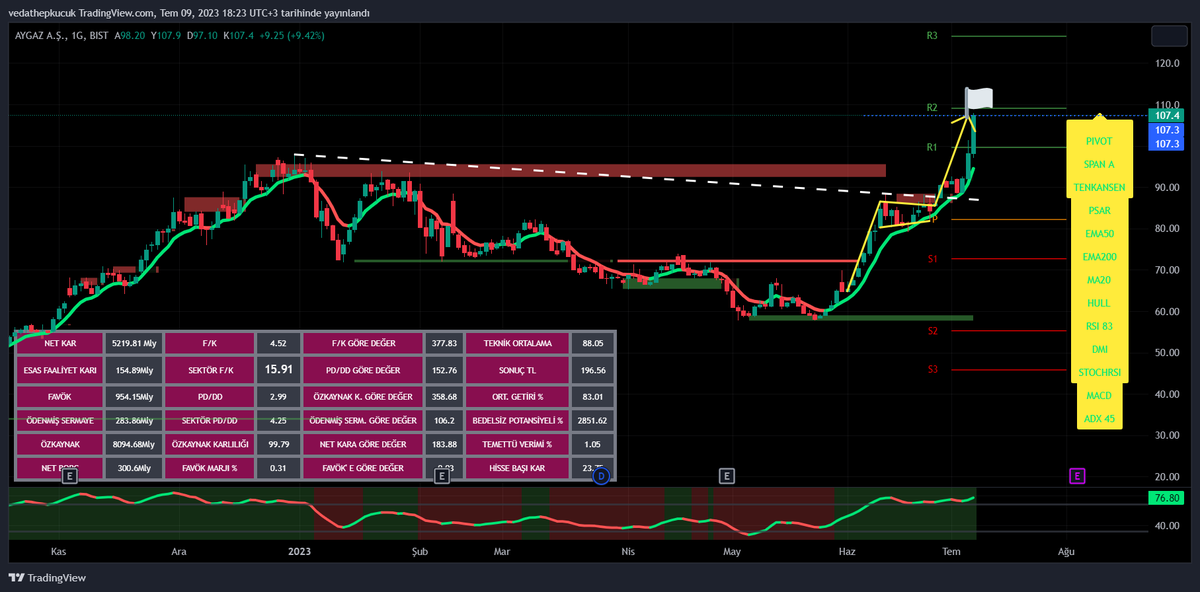Screen dimensions: 1200x592
Task: Click the R1 resistance level label
Action: [x=932, y=147]
